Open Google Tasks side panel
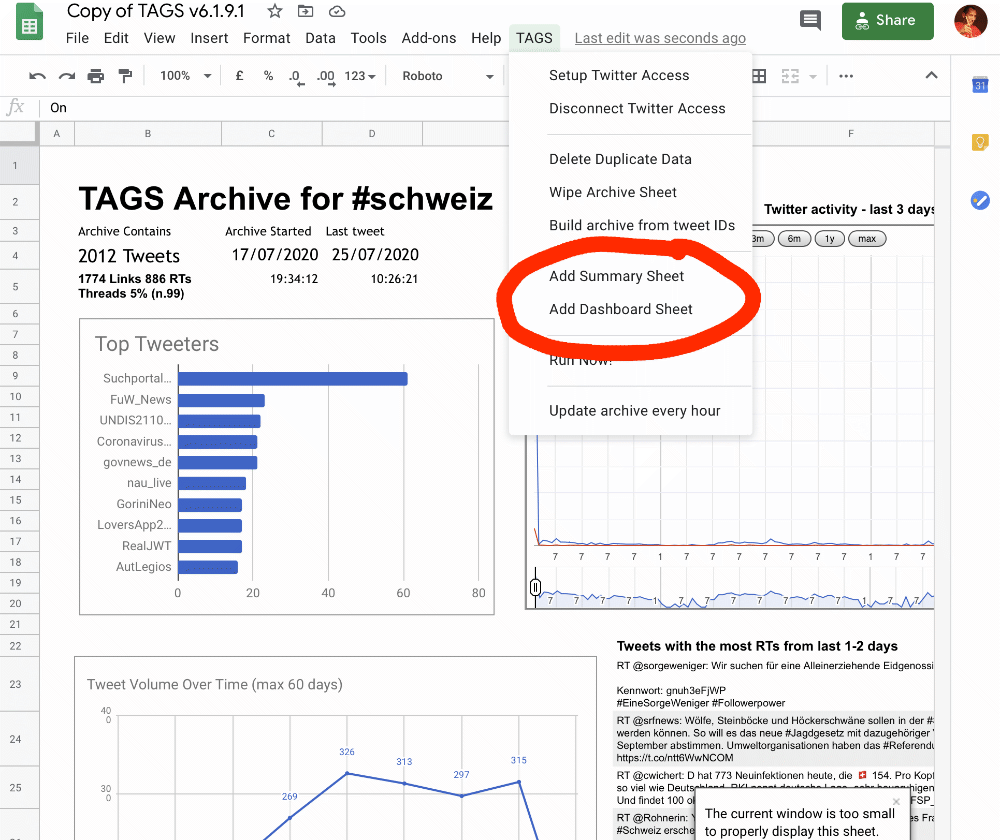This screenshot has width=1000, height=840. [x=980, y=201]
